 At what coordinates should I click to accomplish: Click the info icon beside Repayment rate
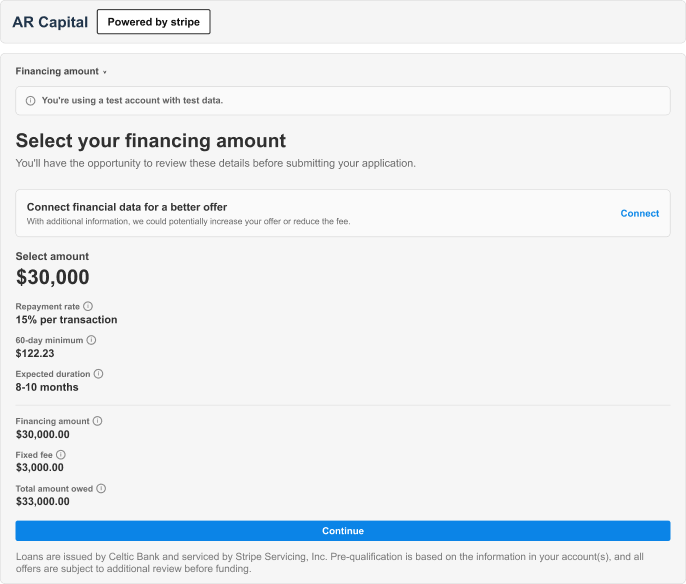[x=88, y=306]
